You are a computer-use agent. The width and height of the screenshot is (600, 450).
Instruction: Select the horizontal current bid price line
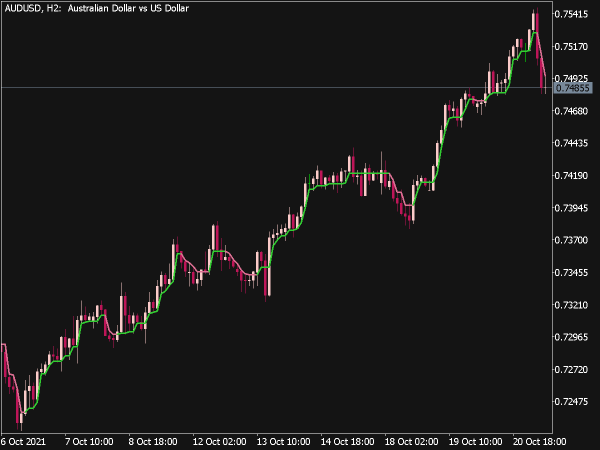tap(276, 88)
